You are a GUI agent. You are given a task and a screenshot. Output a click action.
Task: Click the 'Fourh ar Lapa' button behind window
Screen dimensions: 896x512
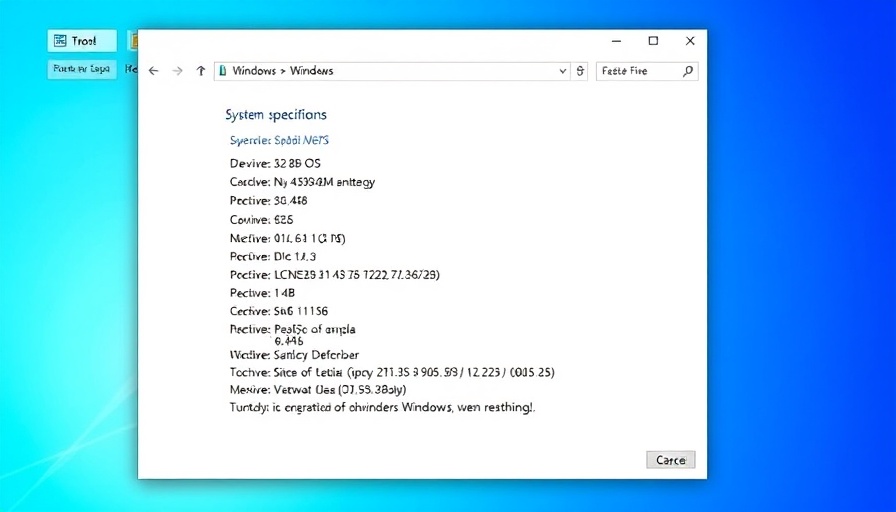point(82,69)
